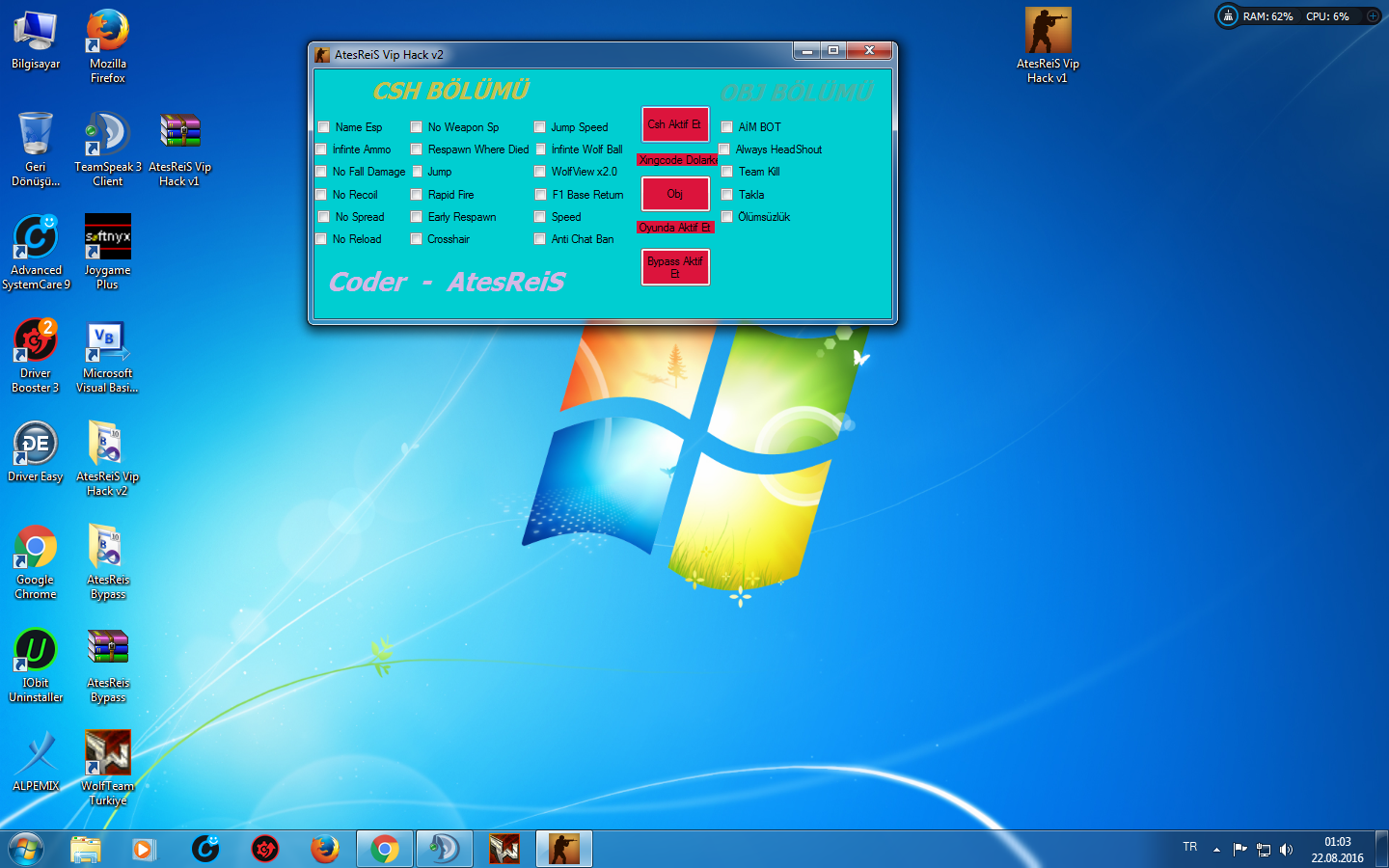Viewport: 1389px width, 868px height.
Task: Select the Mozilla Firefox desktop shortcut
Action: click(108, 46)
